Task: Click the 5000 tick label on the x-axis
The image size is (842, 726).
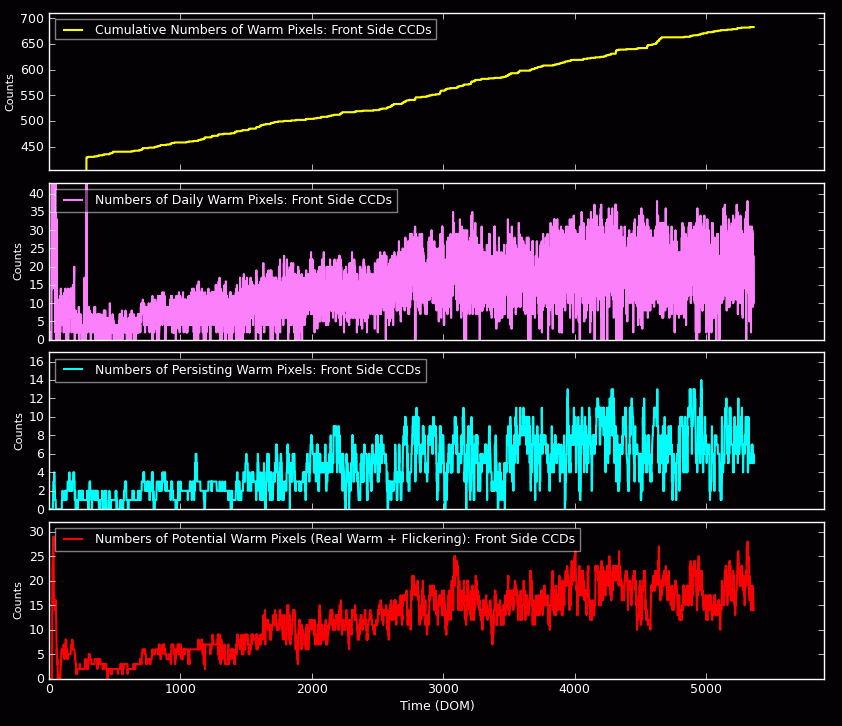Action: 705,689
